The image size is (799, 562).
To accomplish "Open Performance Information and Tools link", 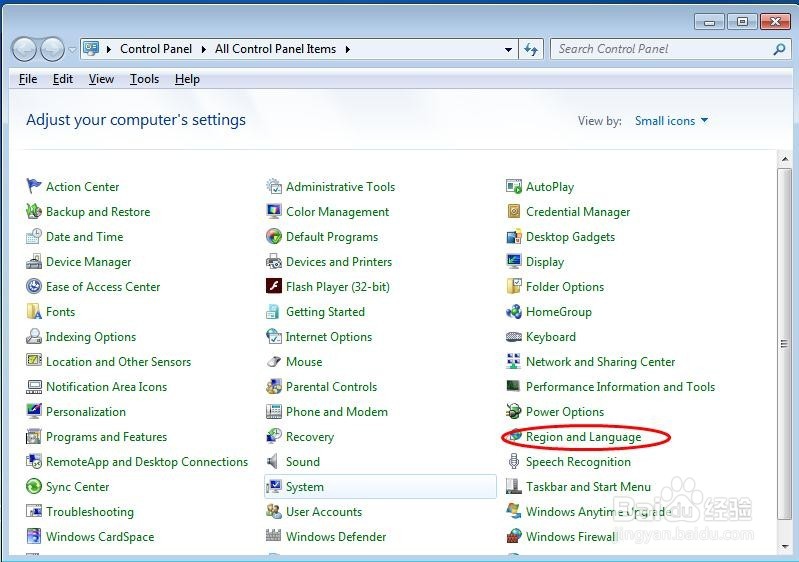I will pyautogui.click(x=620, y=387).
